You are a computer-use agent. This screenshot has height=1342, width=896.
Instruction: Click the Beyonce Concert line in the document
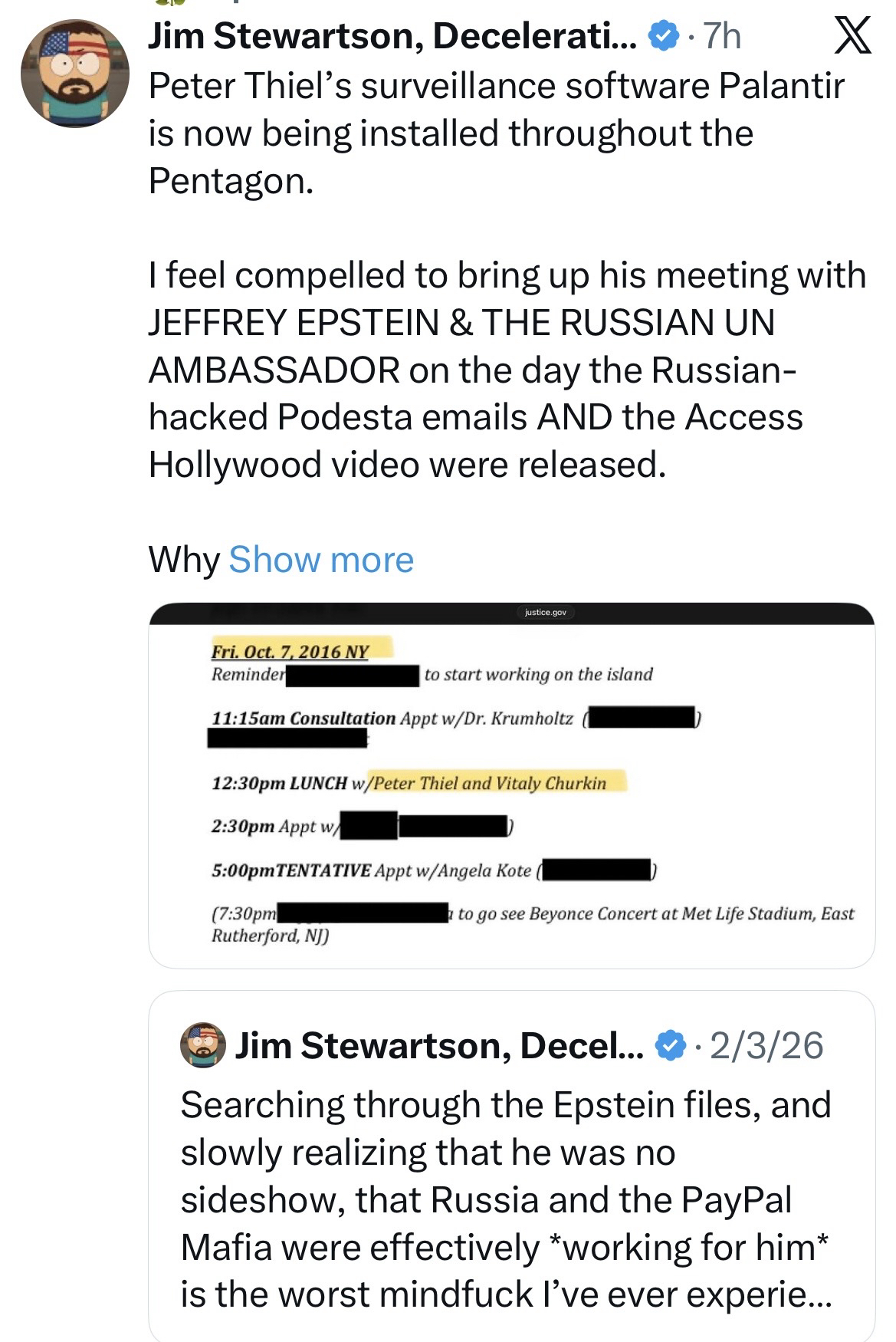pos(655,914)
